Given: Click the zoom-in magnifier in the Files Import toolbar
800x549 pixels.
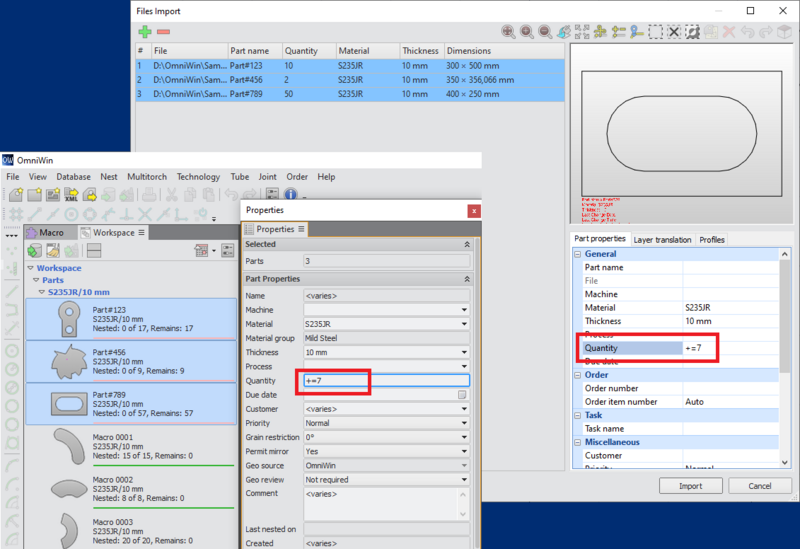Looking at the screenshot, I should (x=527, y=32).
